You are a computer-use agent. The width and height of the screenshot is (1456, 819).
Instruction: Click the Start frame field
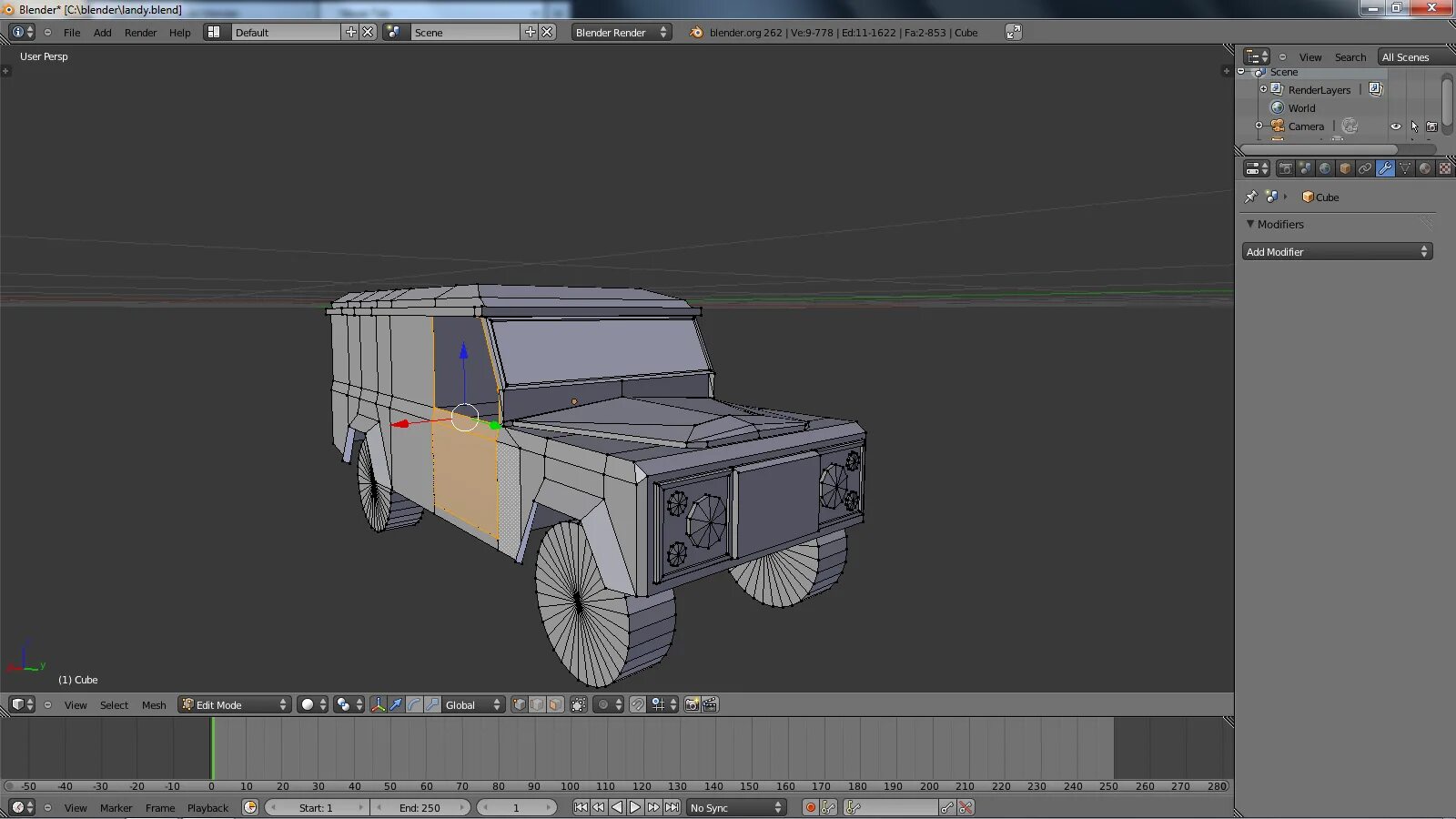click(x=317, y=807)
